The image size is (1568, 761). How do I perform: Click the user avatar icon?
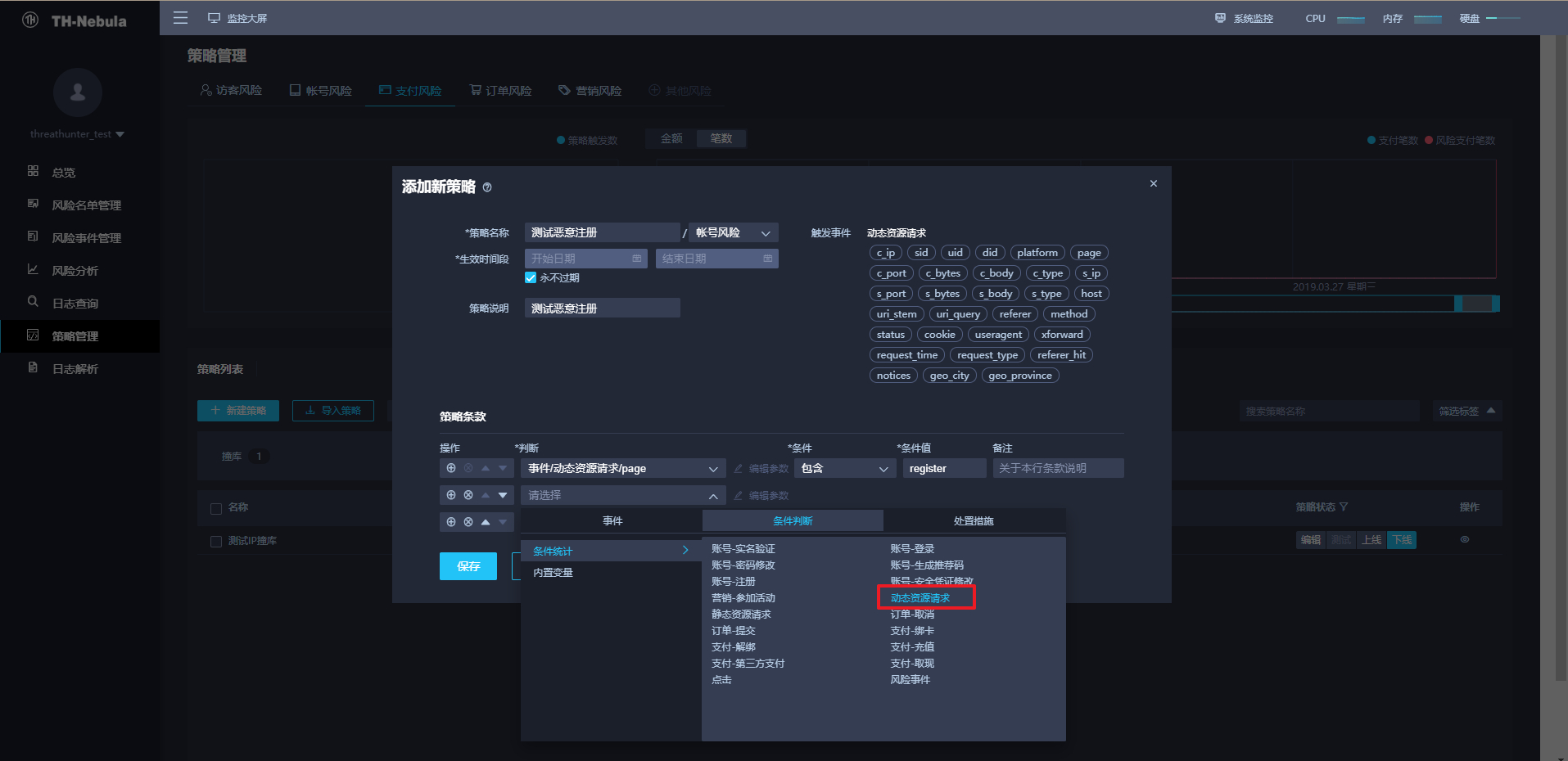coord(78,92)
